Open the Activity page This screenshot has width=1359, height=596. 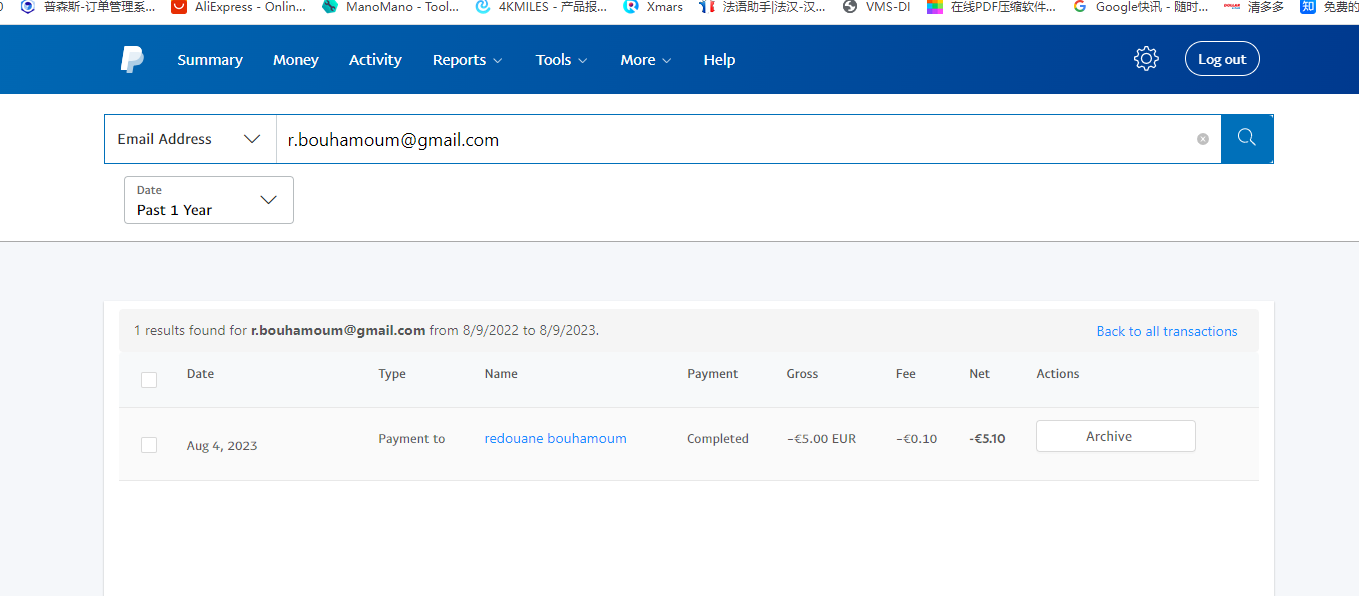(375, 60)
